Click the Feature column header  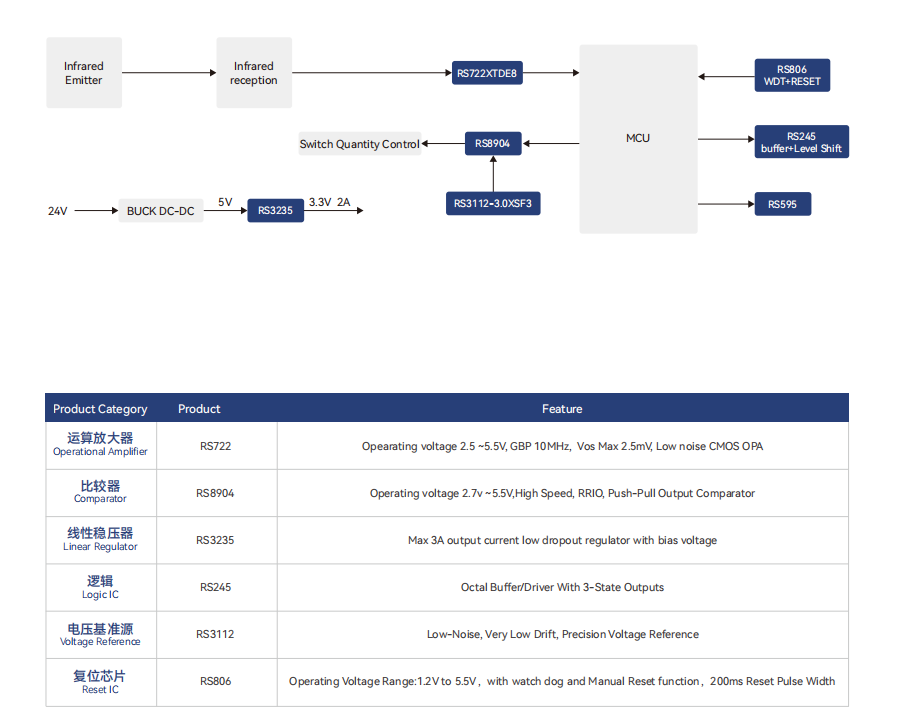[x=562, y=409]
